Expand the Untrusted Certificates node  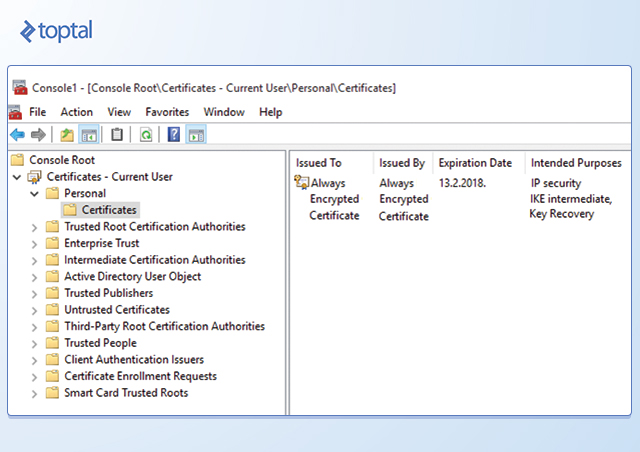click(x=35, y=311)
